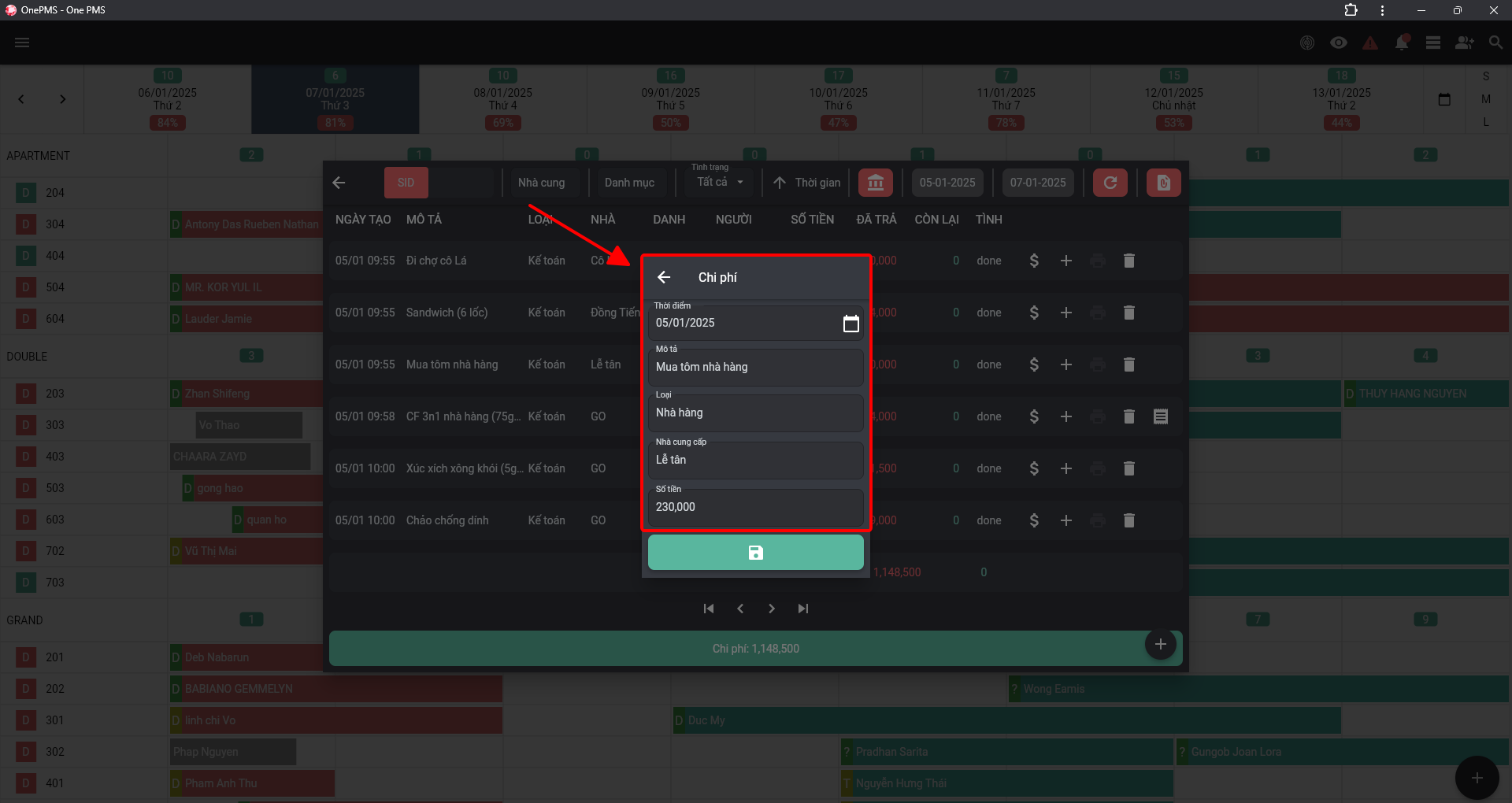Open Wong Eamis booking bar

(1258, 689)
